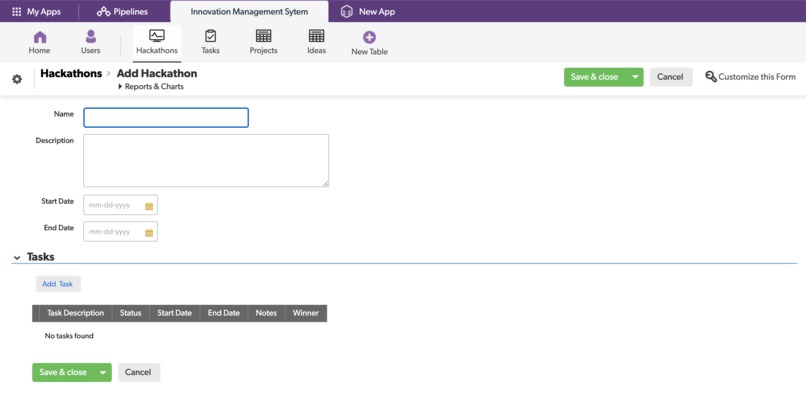Focus the Name input field
Viewport: 806px width, 394px height.
point(166,117)
